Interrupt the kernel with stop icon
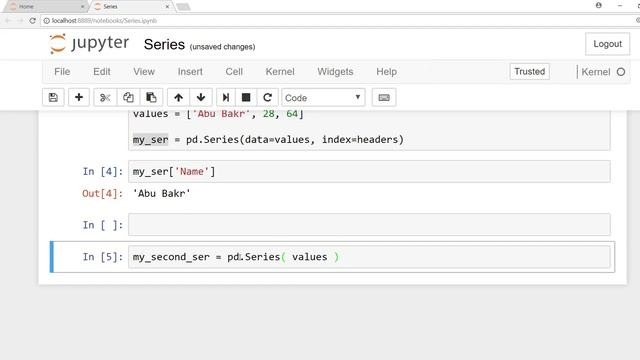 tap(246, 98)
